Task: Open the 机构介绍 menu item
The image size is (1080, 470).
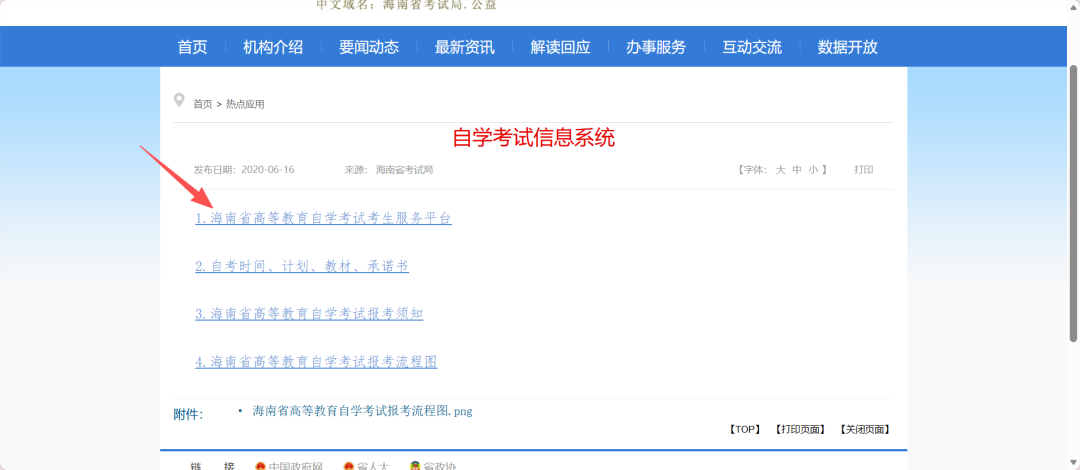Action: point(273,48)
